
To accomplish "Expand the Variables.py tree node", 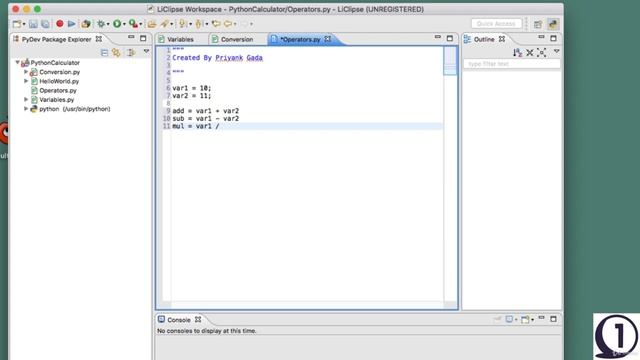I will pos(26,100).
